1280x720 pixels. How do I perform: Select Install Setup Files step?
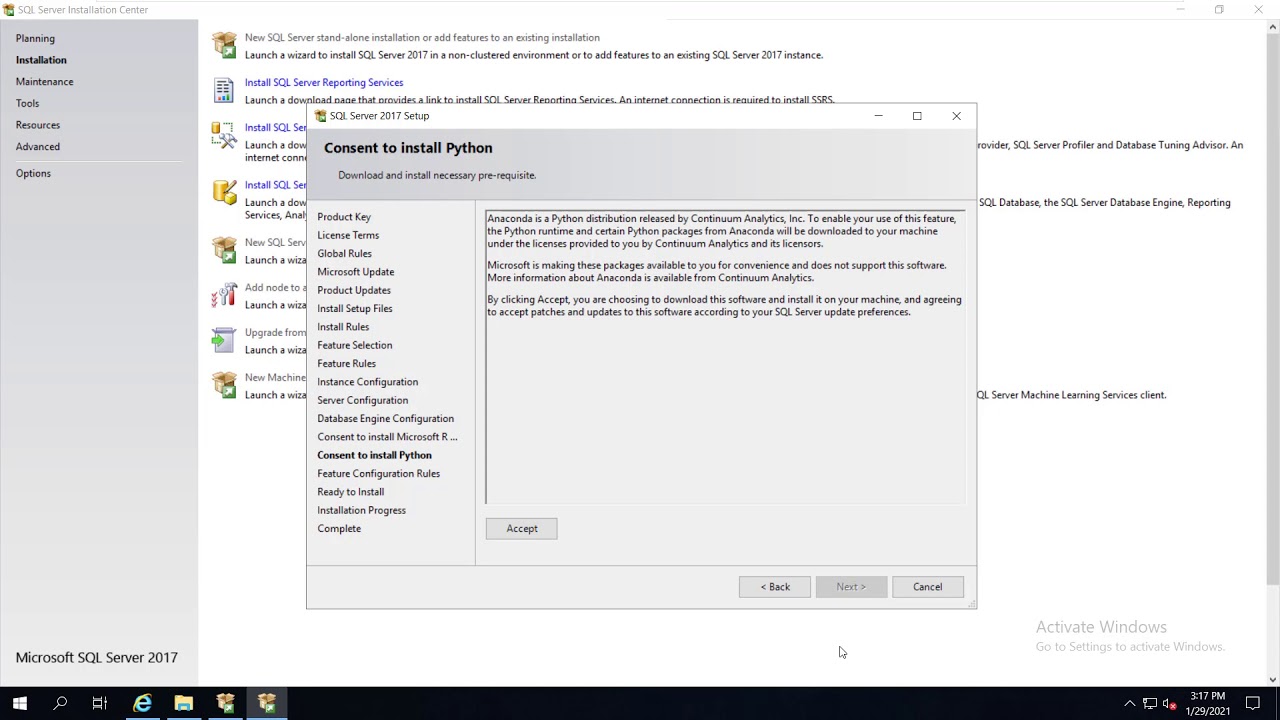click(x=355, y=308)
